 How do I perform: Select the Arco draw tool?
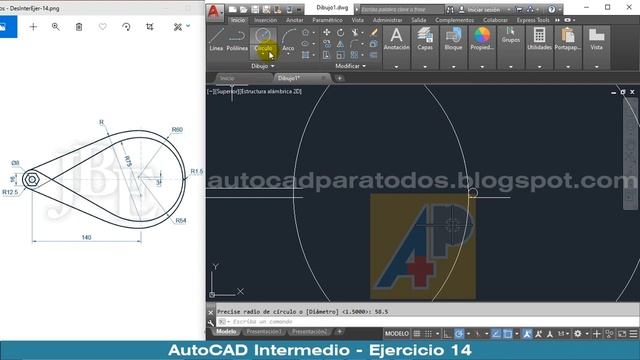coord(288,40)
